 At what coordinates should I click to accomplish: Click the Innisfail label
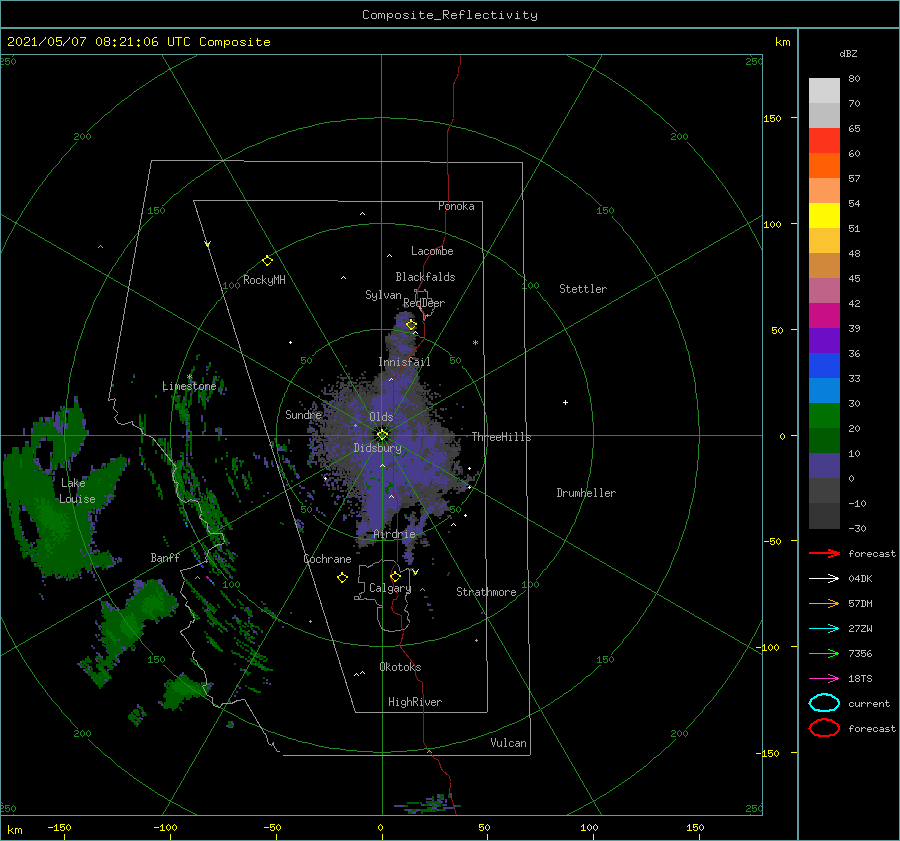click(x=404, y=362)
